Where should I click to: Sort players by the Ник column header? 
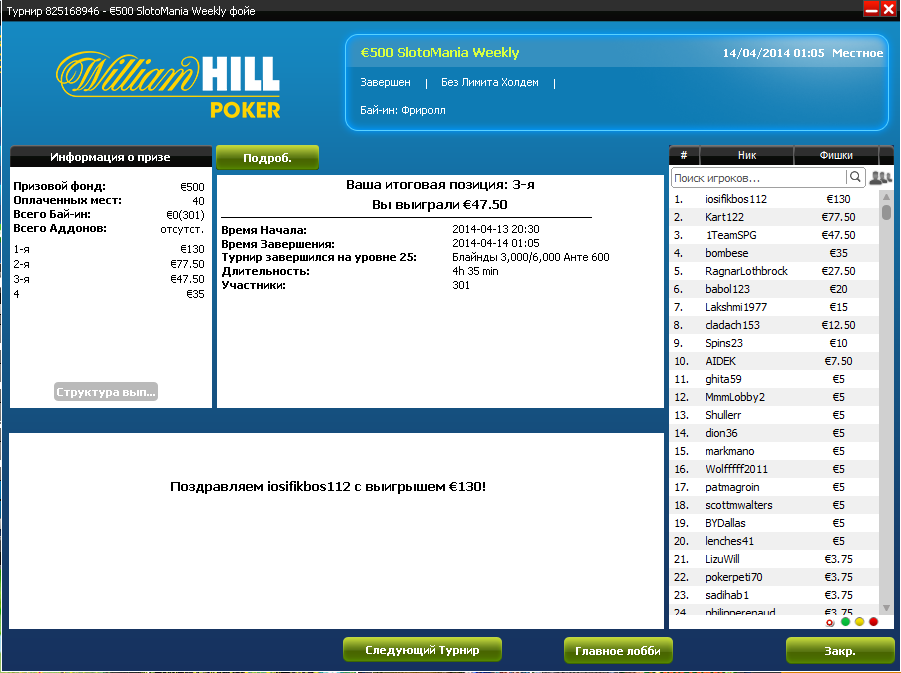coord(746,155)
